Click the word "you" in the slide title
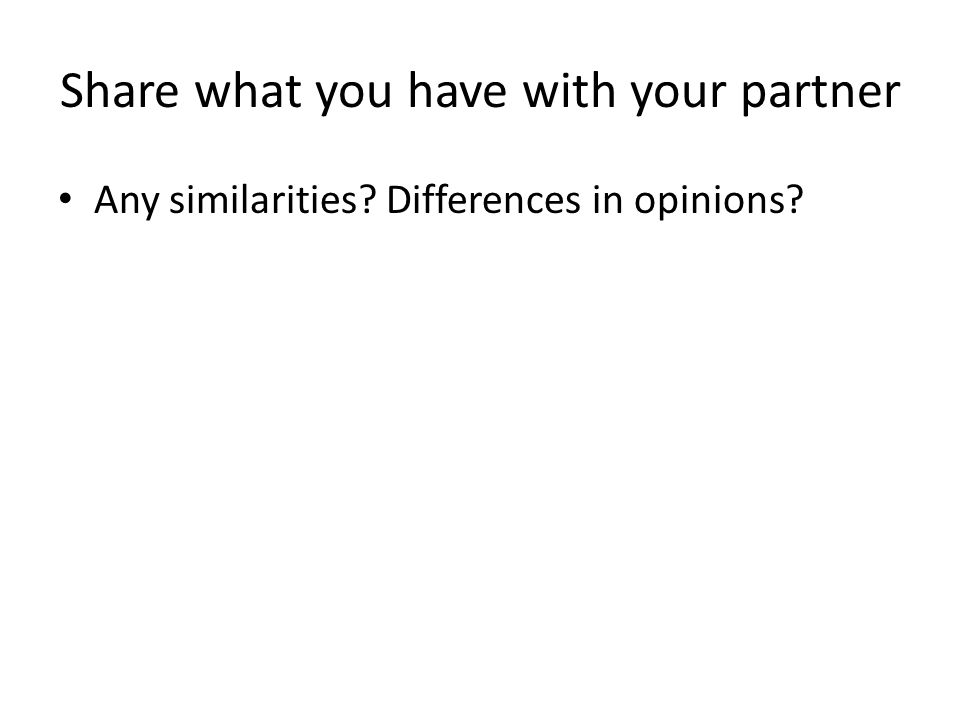The width and height of the screenshot is (960, 720). 353,97
